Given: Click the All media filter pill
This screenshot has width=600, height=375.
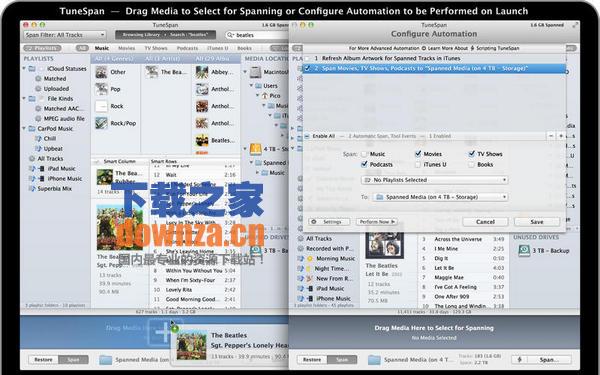Looking at the screenshot, I should [82, 48].
